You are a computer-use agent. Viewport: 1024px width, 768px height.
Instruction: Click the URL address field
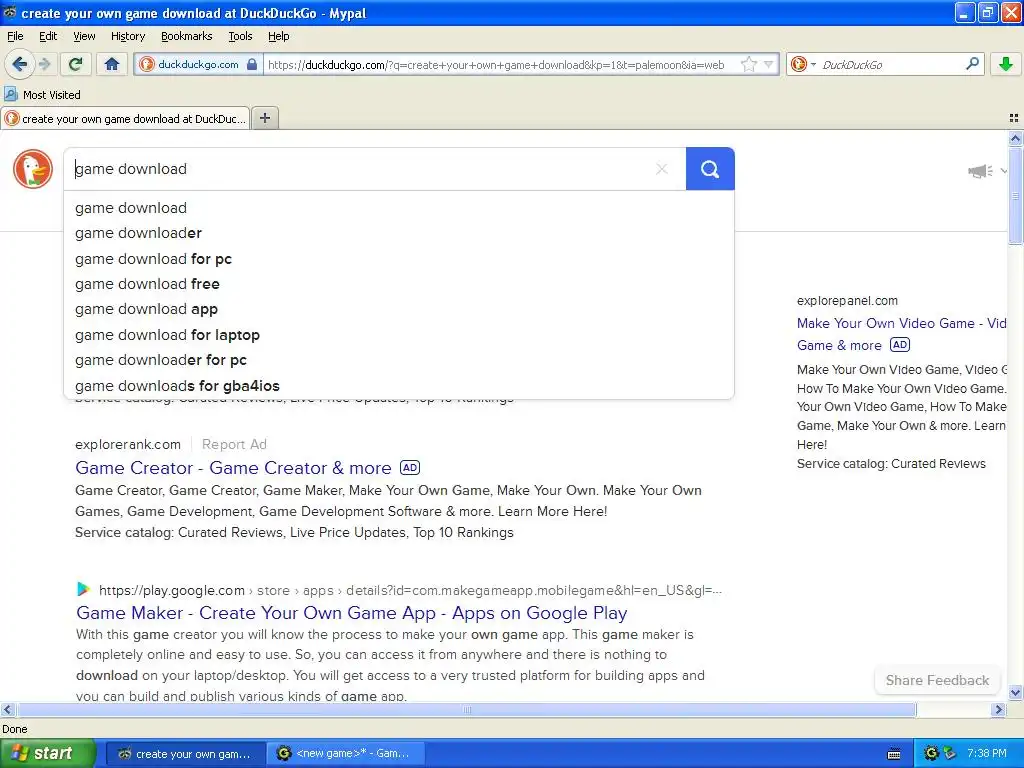500,64
